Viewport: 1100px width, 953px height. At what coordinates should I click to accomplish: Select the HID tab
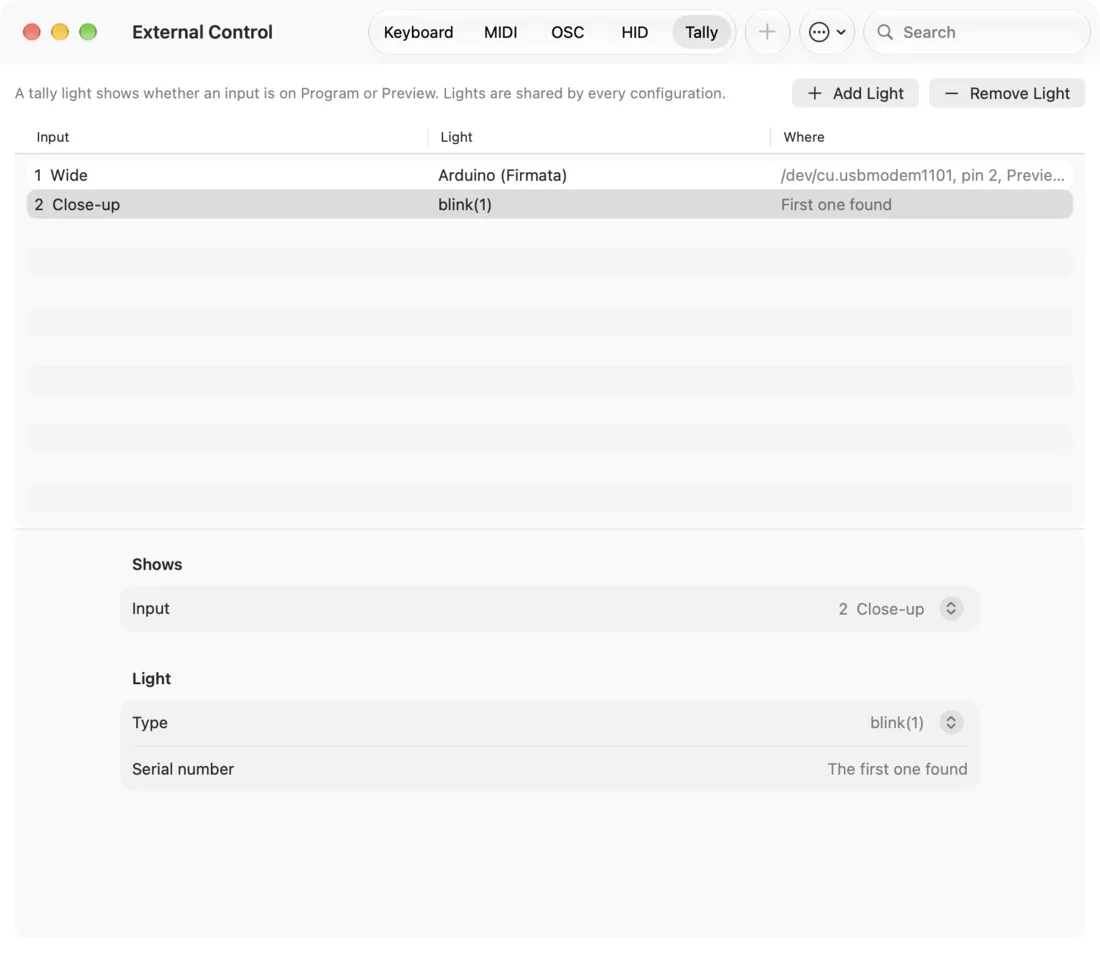pyautogui.click(x=634, y=32)
